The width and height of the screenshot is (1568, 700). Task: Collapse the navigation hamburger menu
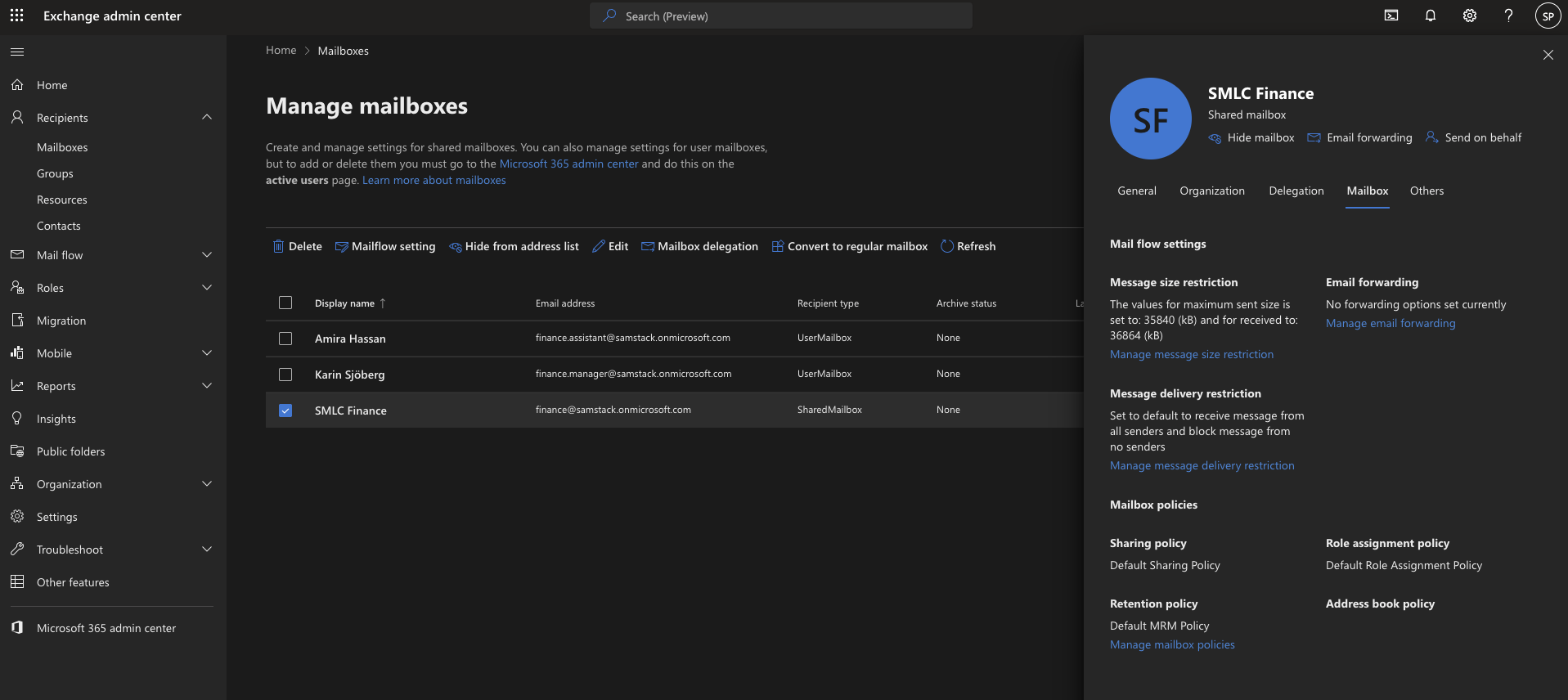click(x=17, y=52)
